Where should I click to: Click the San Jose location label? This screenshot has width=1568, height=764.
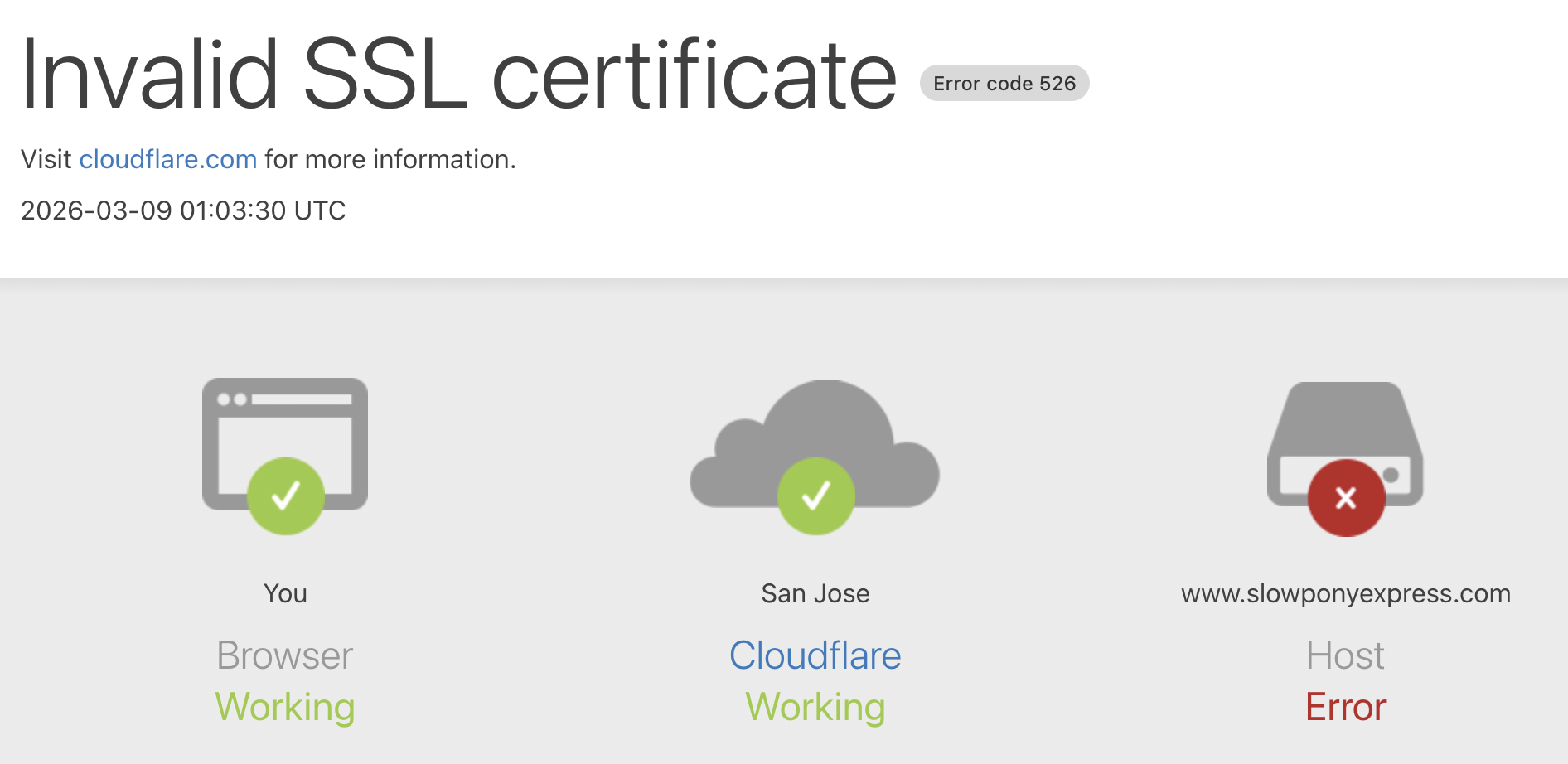coord(815,593)
